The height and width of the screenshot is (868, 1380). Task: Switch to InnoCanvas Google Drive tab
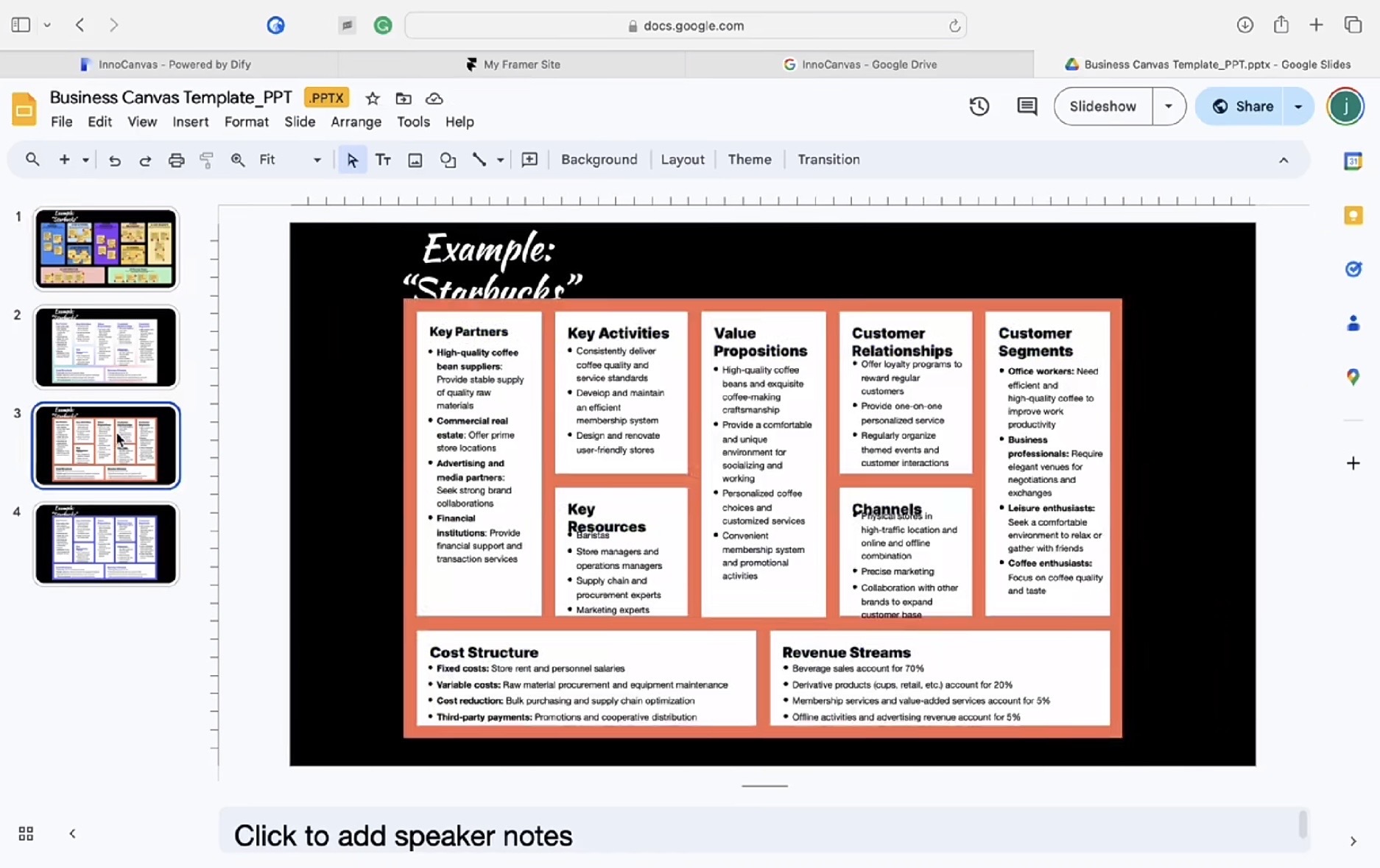point(859,64)
